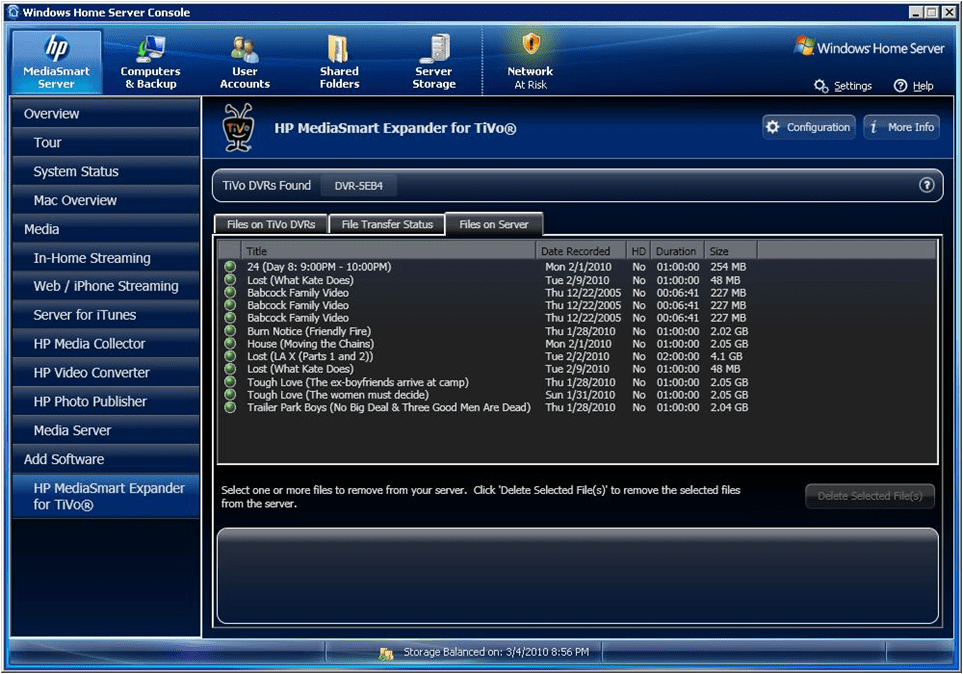963x674 pixels.
Task: Open HP Media Collector page
Action: (106, 344)
